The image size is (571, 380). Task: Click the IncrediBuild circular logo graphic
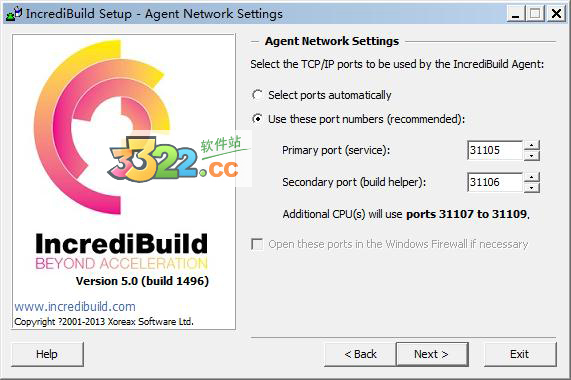coord(102,127)
